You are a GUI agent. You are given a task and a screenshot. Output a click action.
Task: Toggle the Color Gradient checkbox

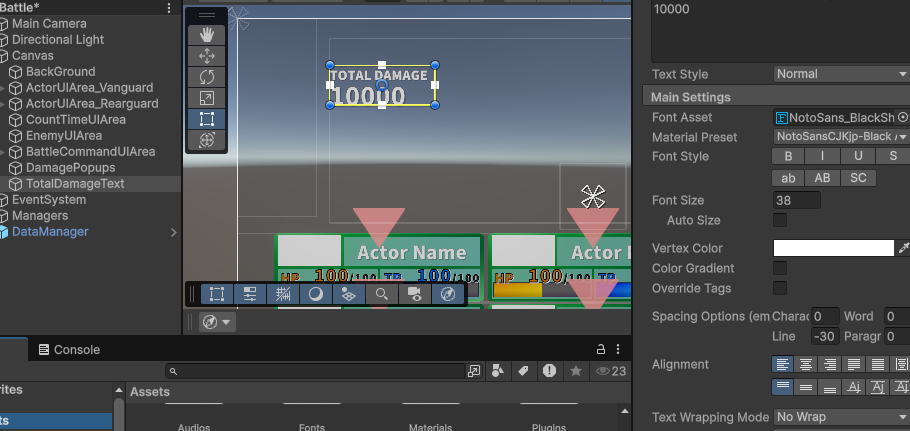click(780, 268)
